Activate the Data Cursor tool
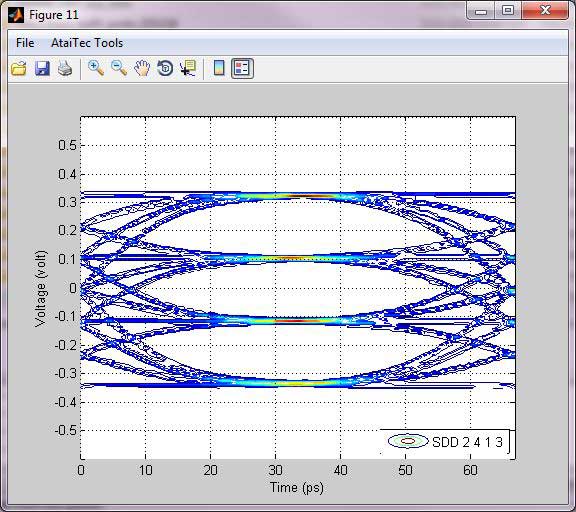The width and height of the screenshot is (576, 512). [x=188, y=68]
